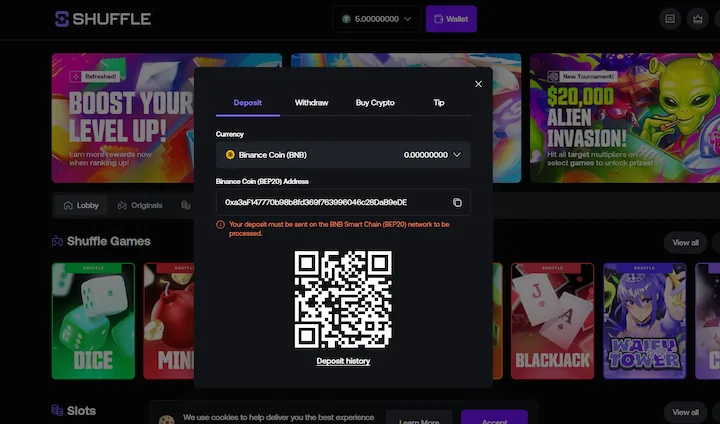Expand the header balance dropdown

377,19
